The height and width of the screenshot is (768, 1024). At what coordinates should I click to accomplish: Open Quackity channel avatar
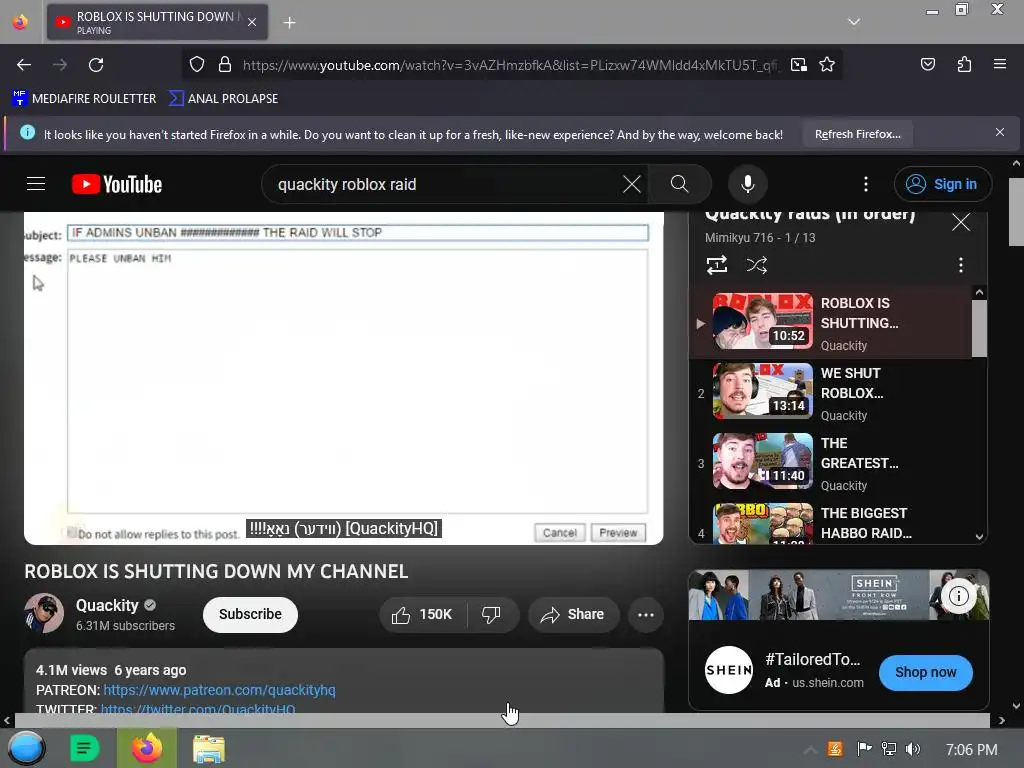pos(44,613)
